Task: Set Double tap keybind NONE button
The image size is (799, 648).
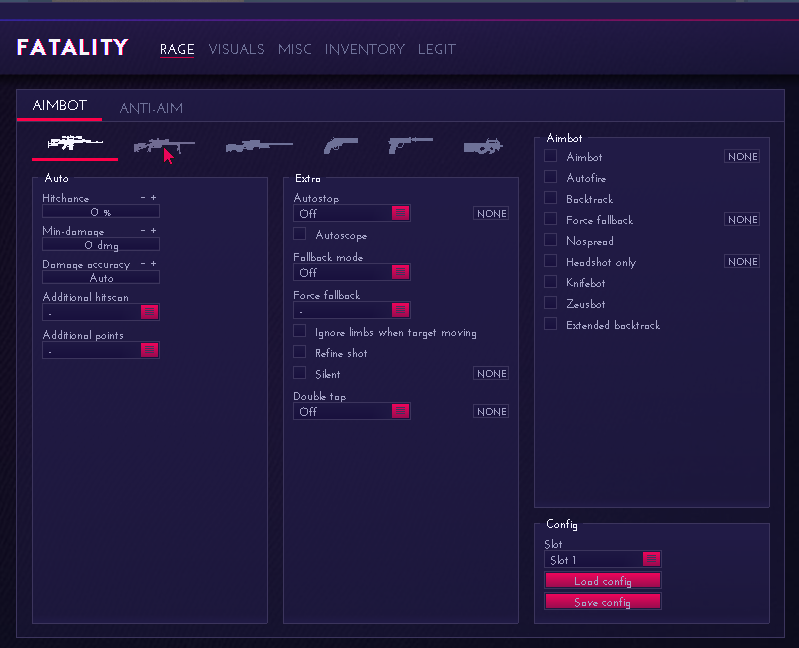Action: 491,411
